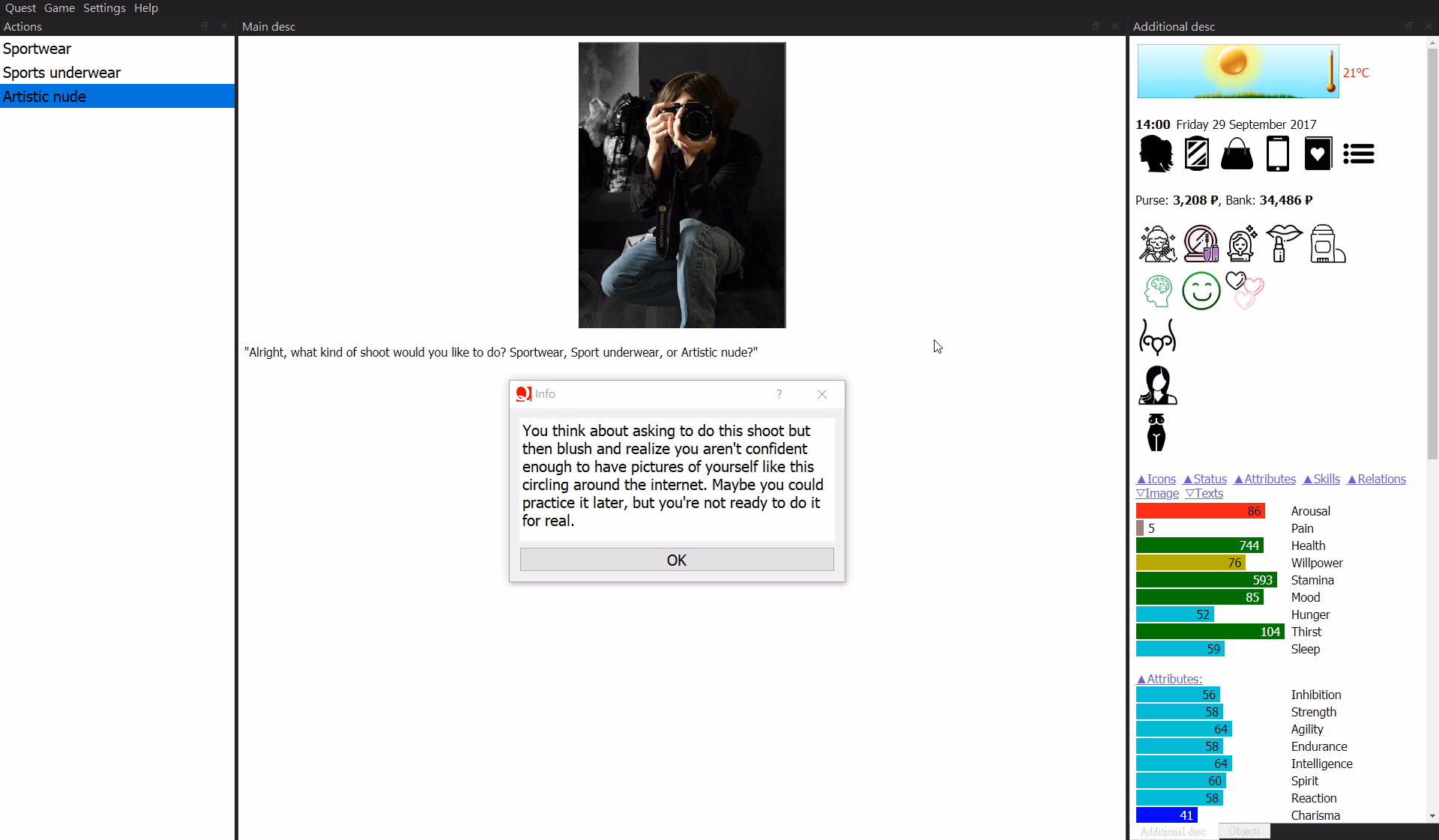Click the green smiley mood icon
Image resolution: width=1439 pixels, height=840 pixels.
(1201, 291)
